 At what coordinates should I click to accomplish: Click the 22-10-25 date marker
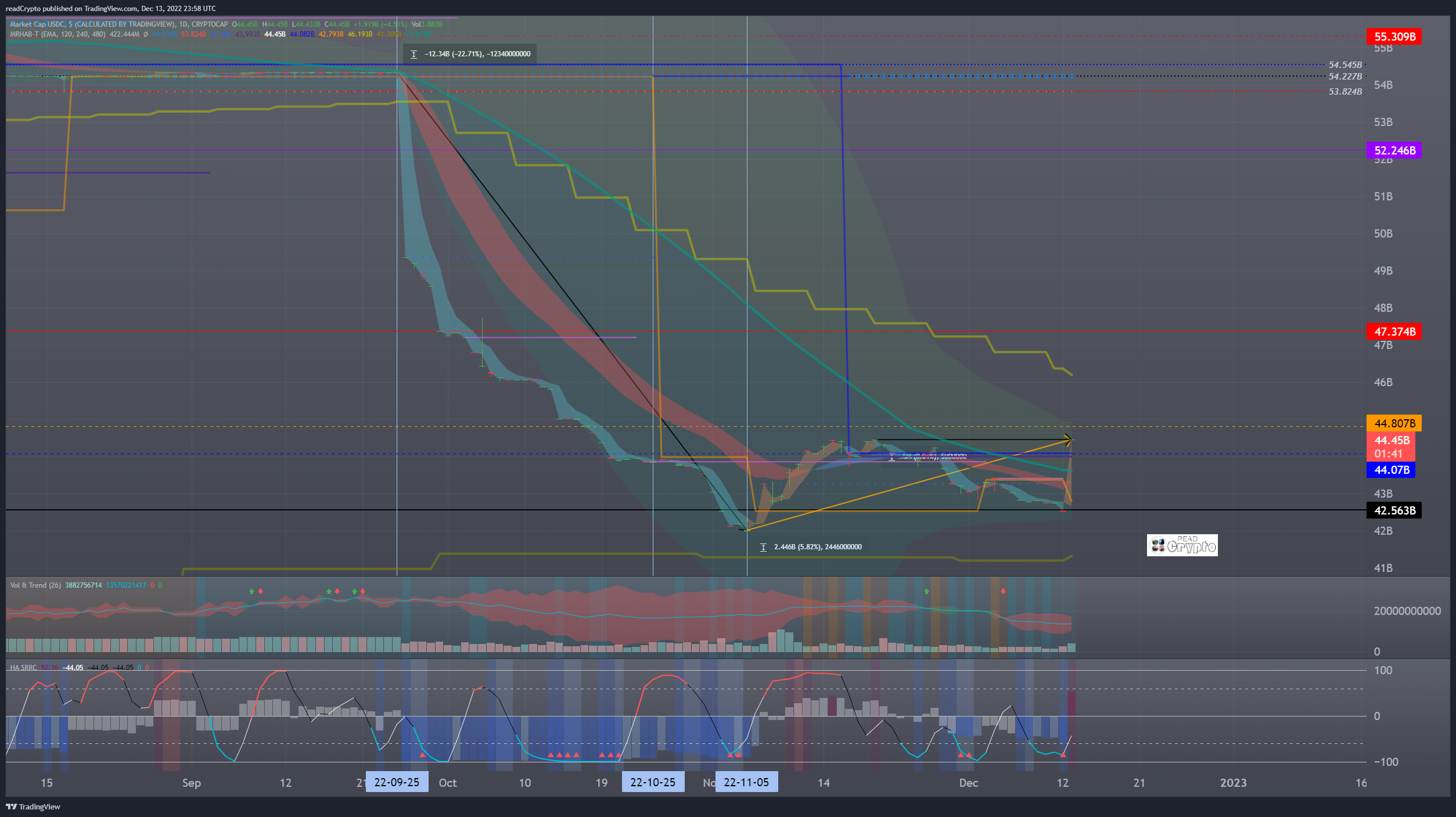point(653,782)
